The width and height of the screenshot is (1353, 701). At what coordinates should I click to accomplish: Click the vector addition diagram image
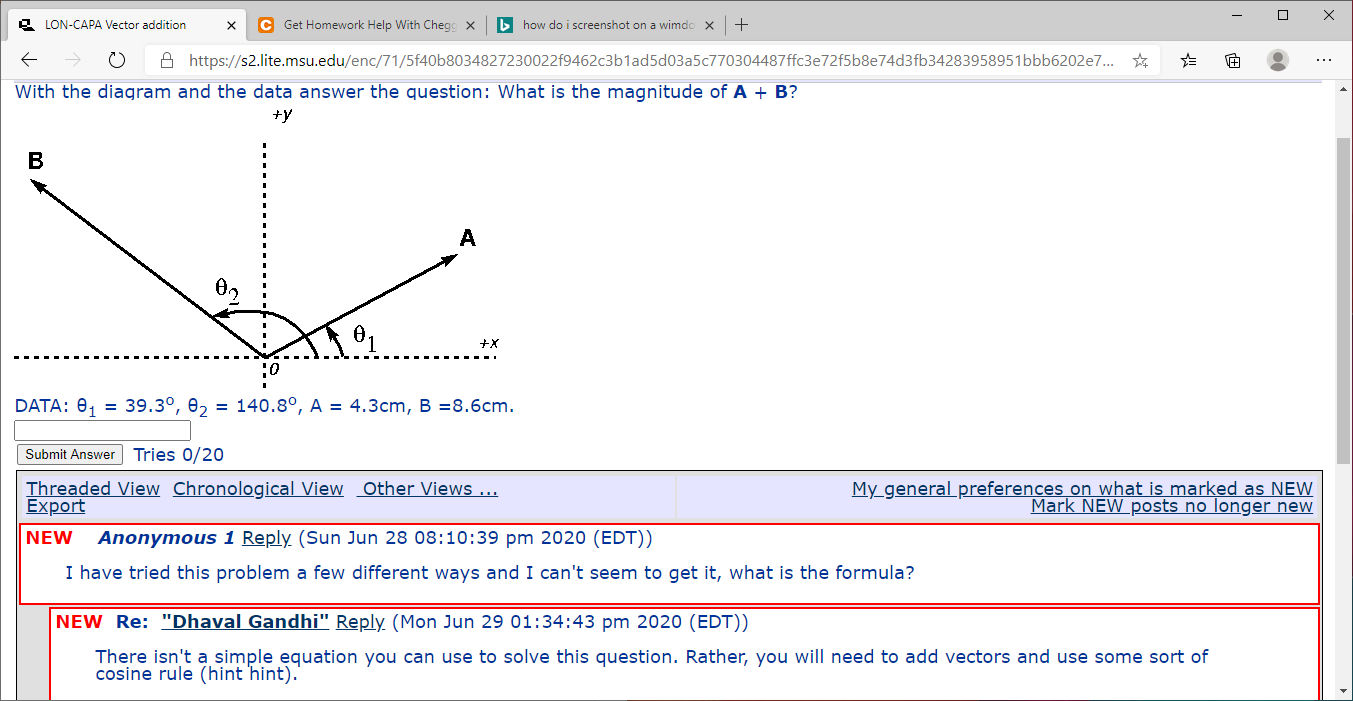[258, 246]
